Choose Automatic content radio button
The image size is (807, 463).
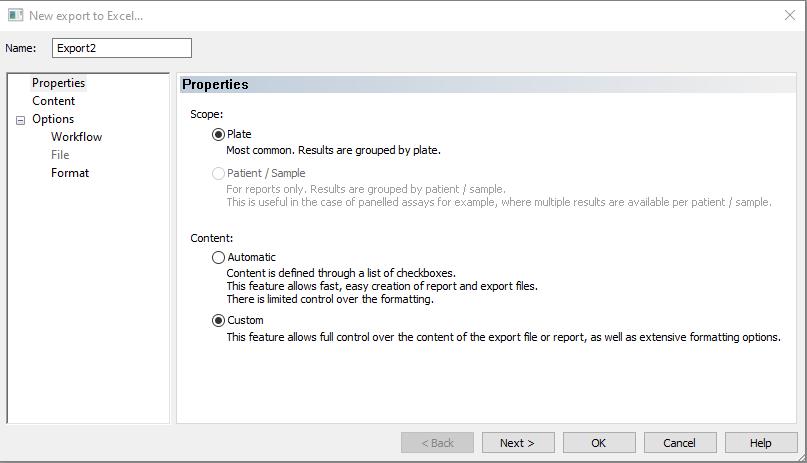(x=218, y=257)
